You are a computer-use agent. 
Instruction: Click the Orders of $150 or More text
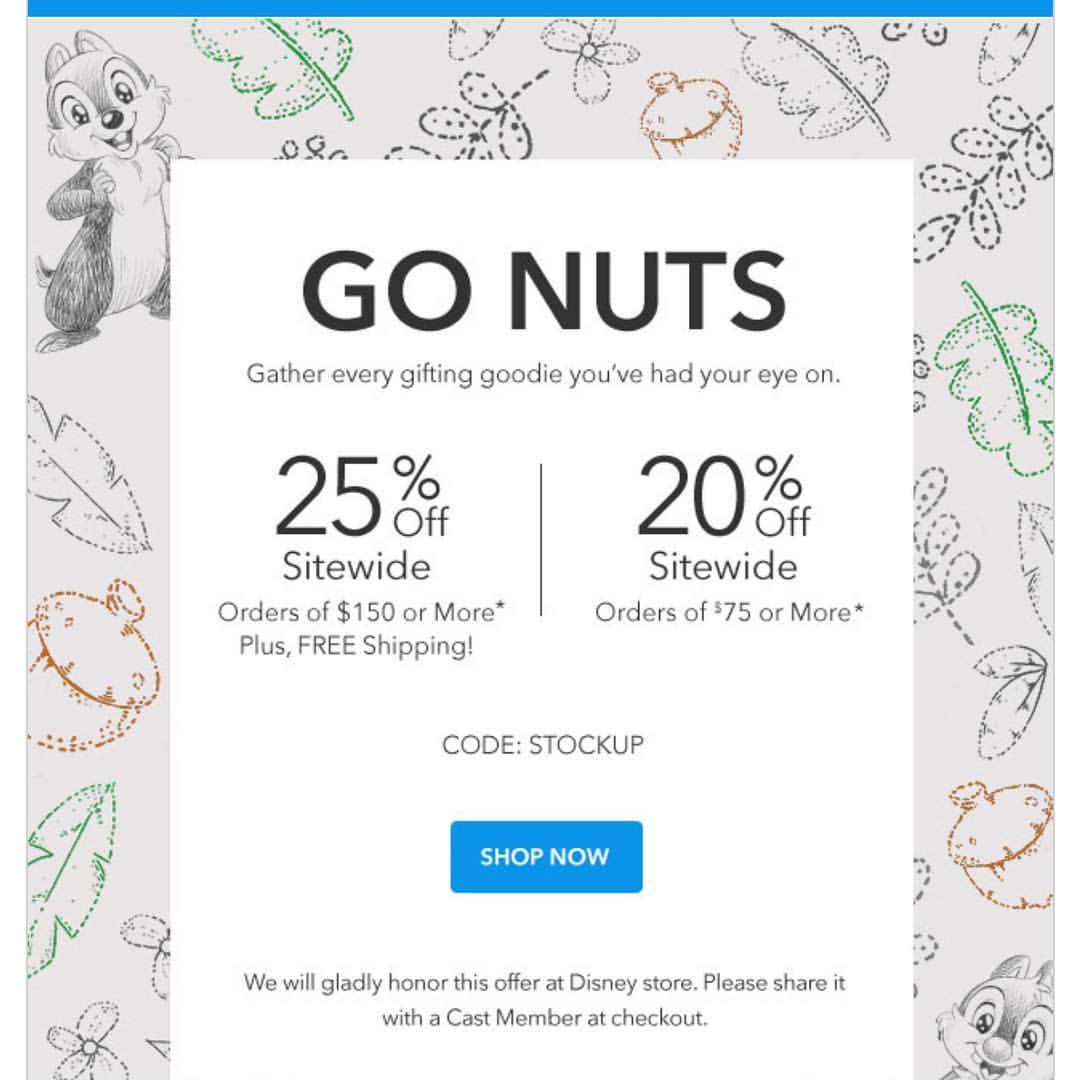pos(361,611)
